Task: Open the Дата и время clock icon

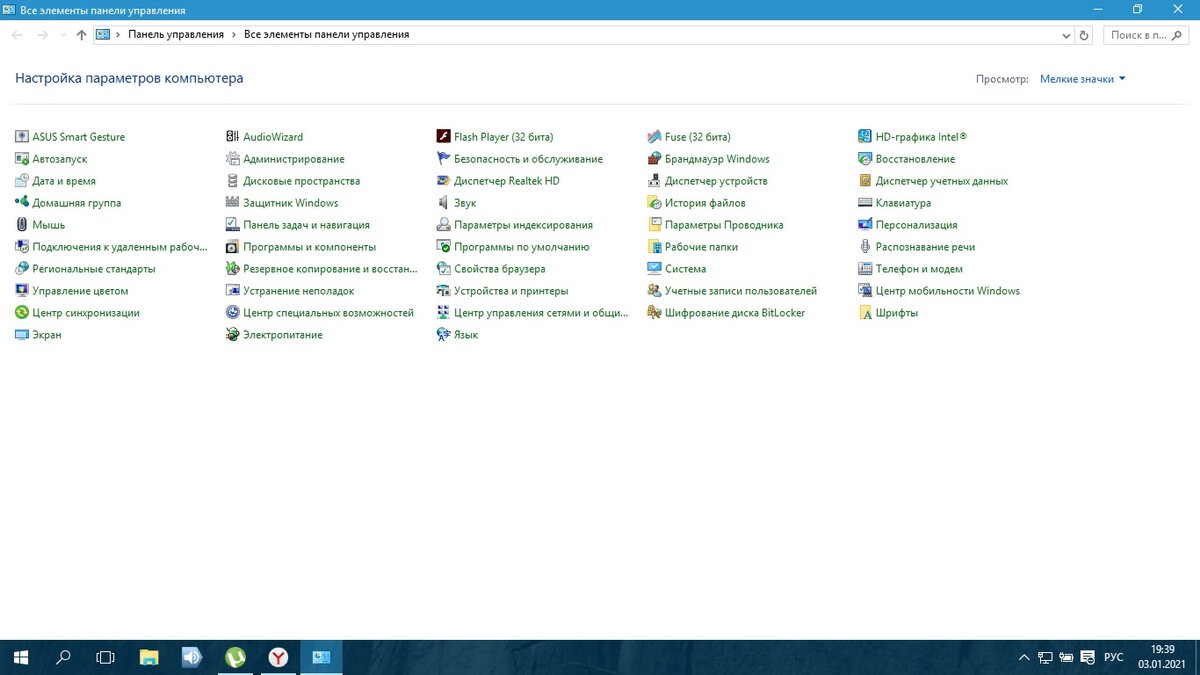Action: point(22,181)
